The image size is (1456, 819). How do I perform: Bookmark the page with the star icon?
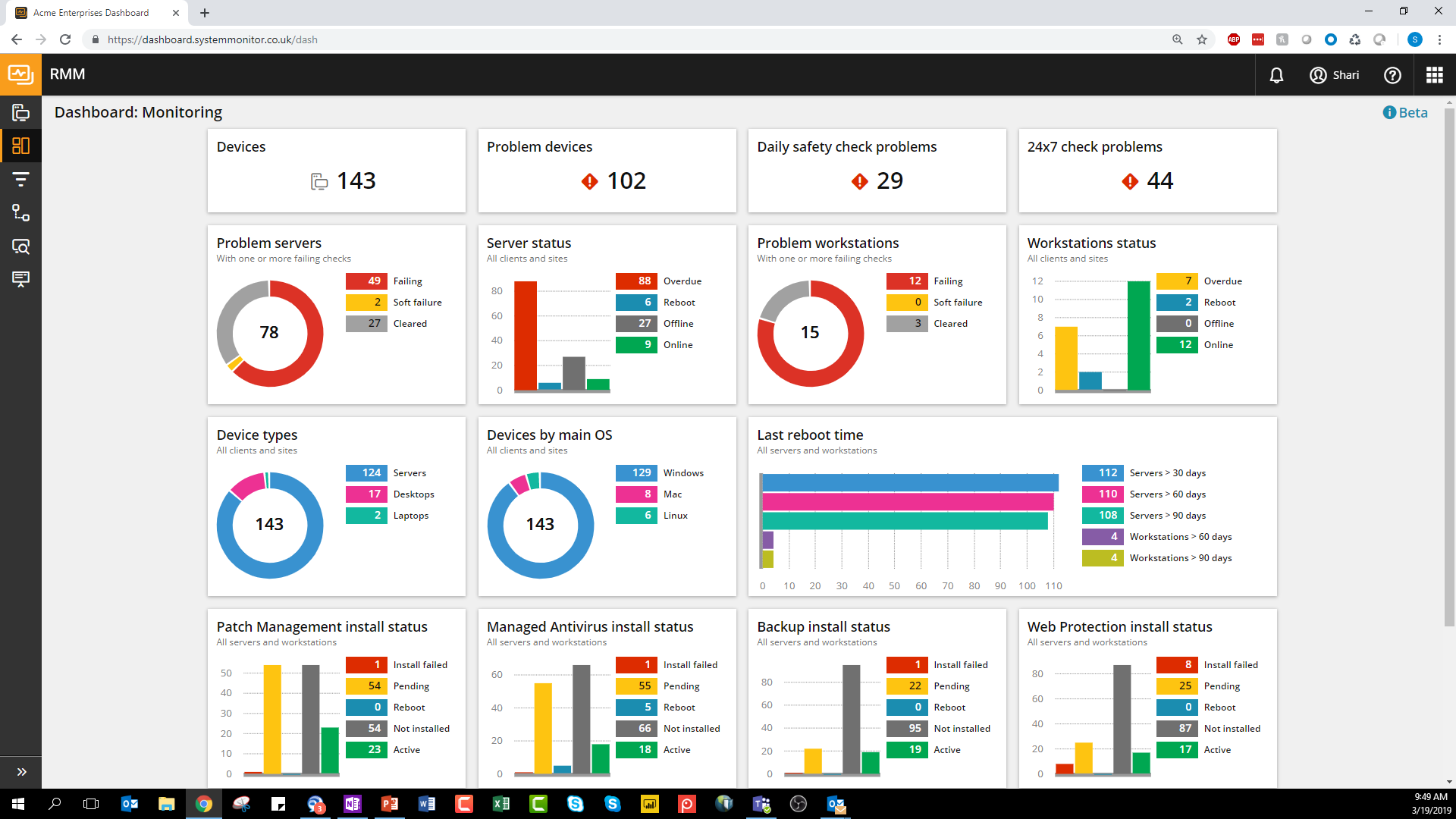coord(1202,39)
